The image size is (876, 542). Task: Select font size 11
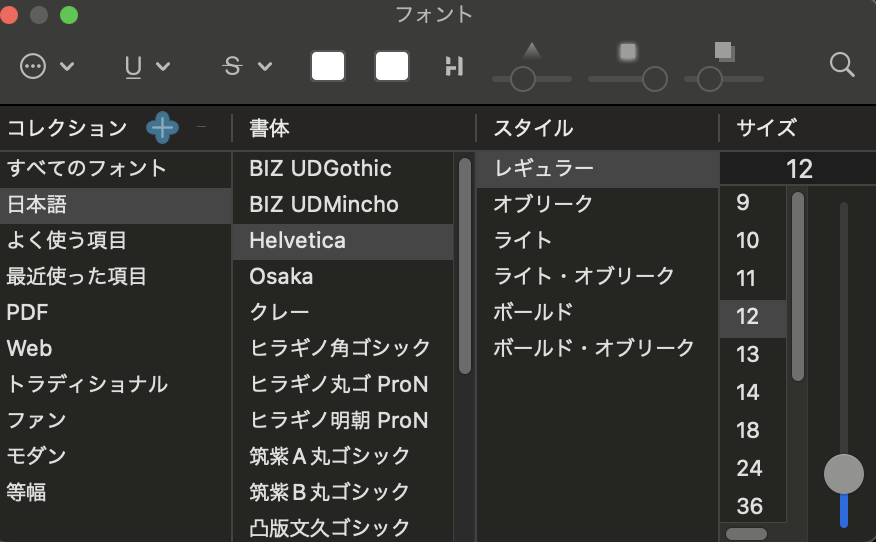pyautogui.click(x=753, y=279)
